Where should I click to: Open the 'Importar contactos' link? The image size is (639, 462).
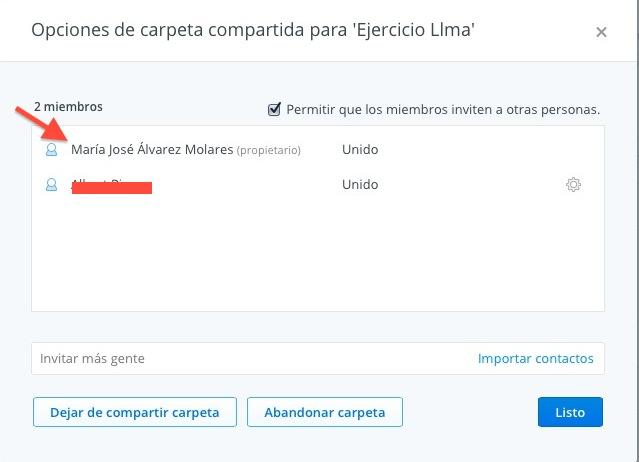535,358
